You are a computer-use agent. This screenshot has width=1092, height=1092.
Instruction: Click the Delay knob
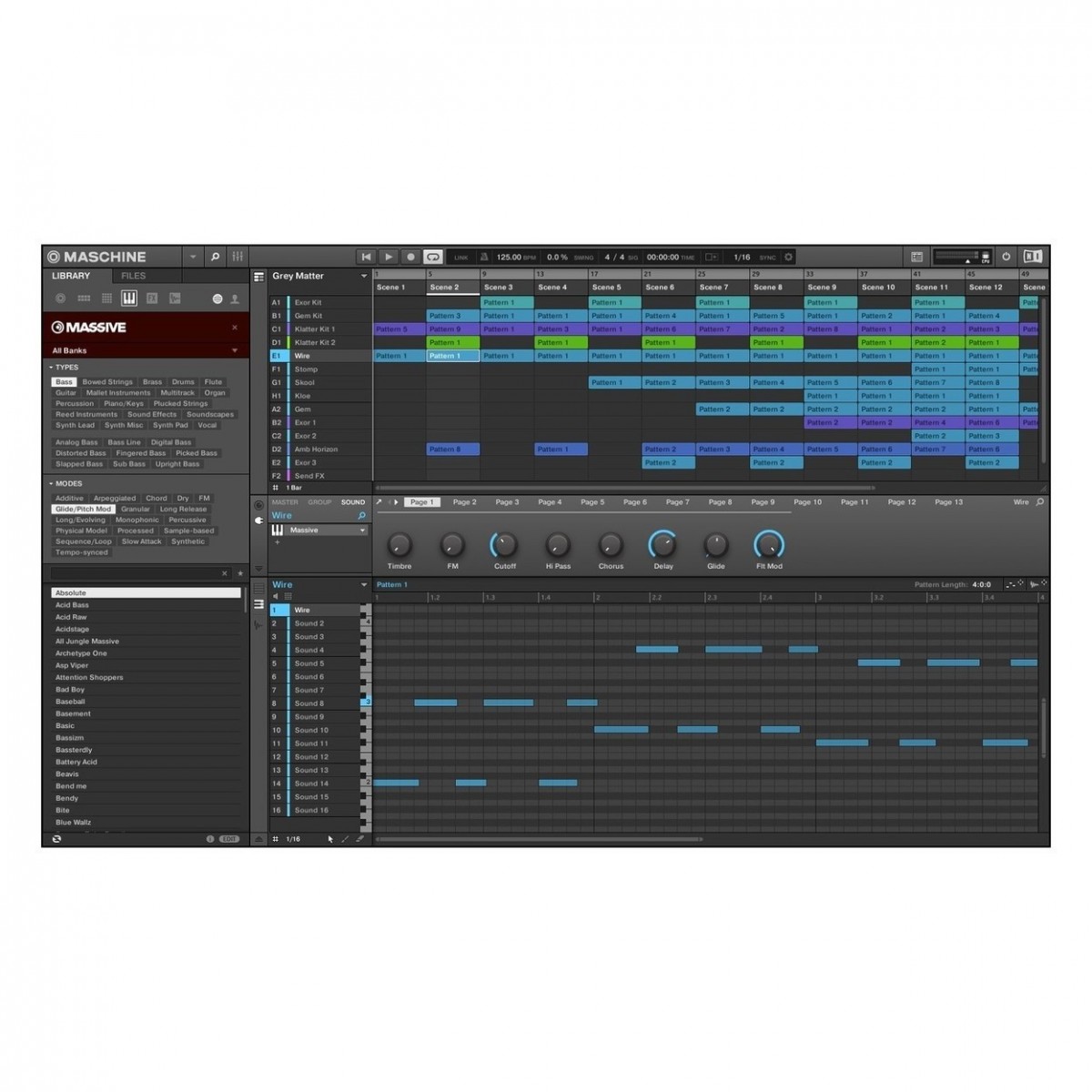(662, 545)
